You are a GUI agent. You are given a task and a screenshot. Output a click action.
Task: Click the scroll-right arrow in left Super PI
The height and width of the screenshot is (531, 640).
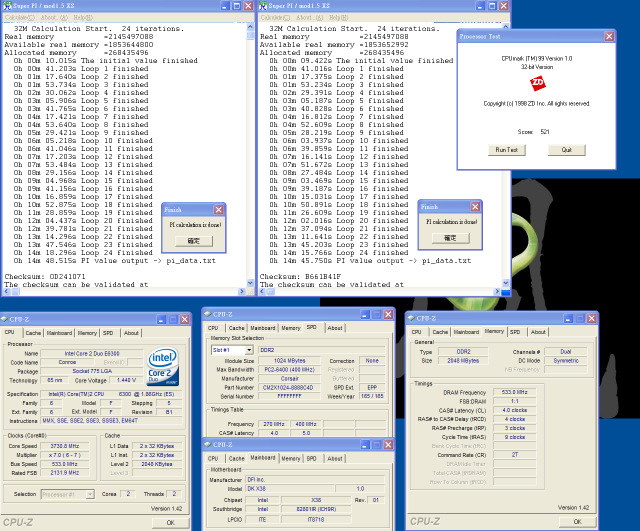[242, 291]
